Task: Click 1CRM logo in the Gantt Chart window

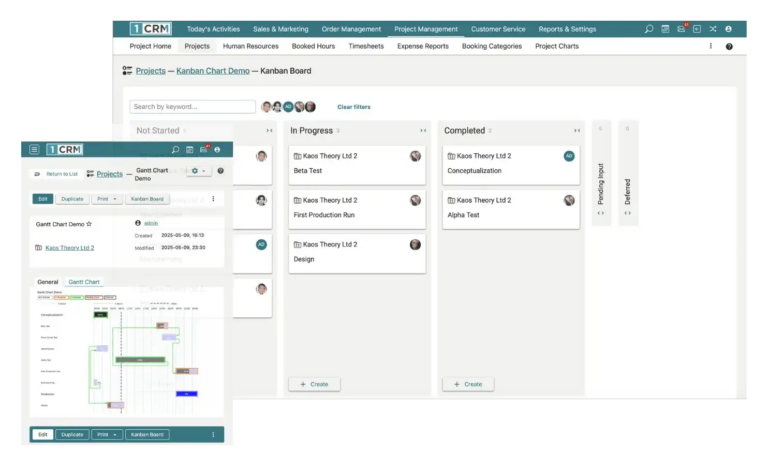Action: pos(65,149)
